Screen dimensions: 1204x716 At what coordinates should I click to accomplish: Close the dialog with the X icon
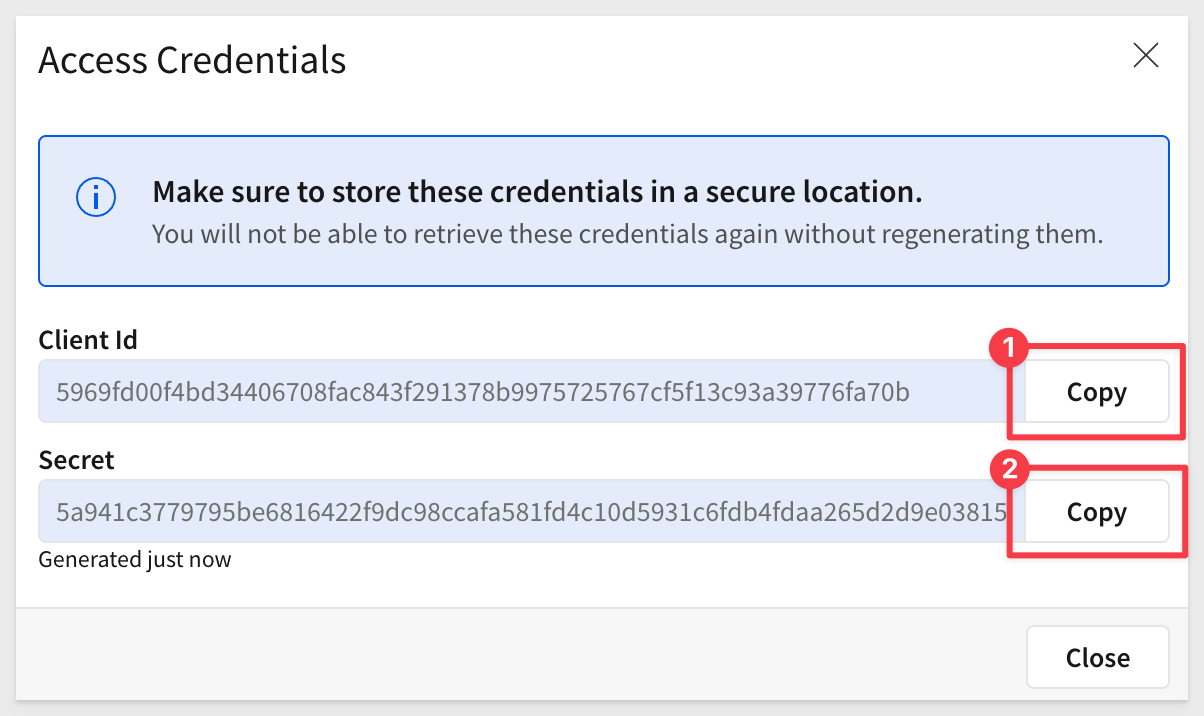[1145, 56]
